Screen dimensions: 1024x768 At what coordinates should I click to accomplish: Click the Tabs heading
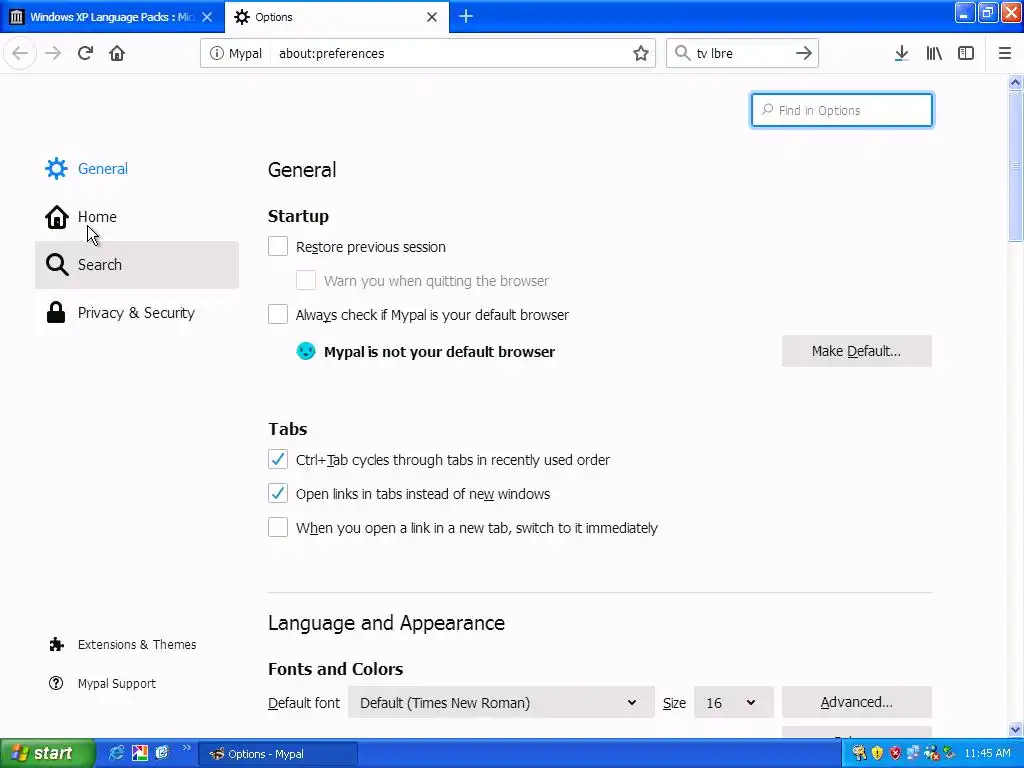click(x=287, y=429)
